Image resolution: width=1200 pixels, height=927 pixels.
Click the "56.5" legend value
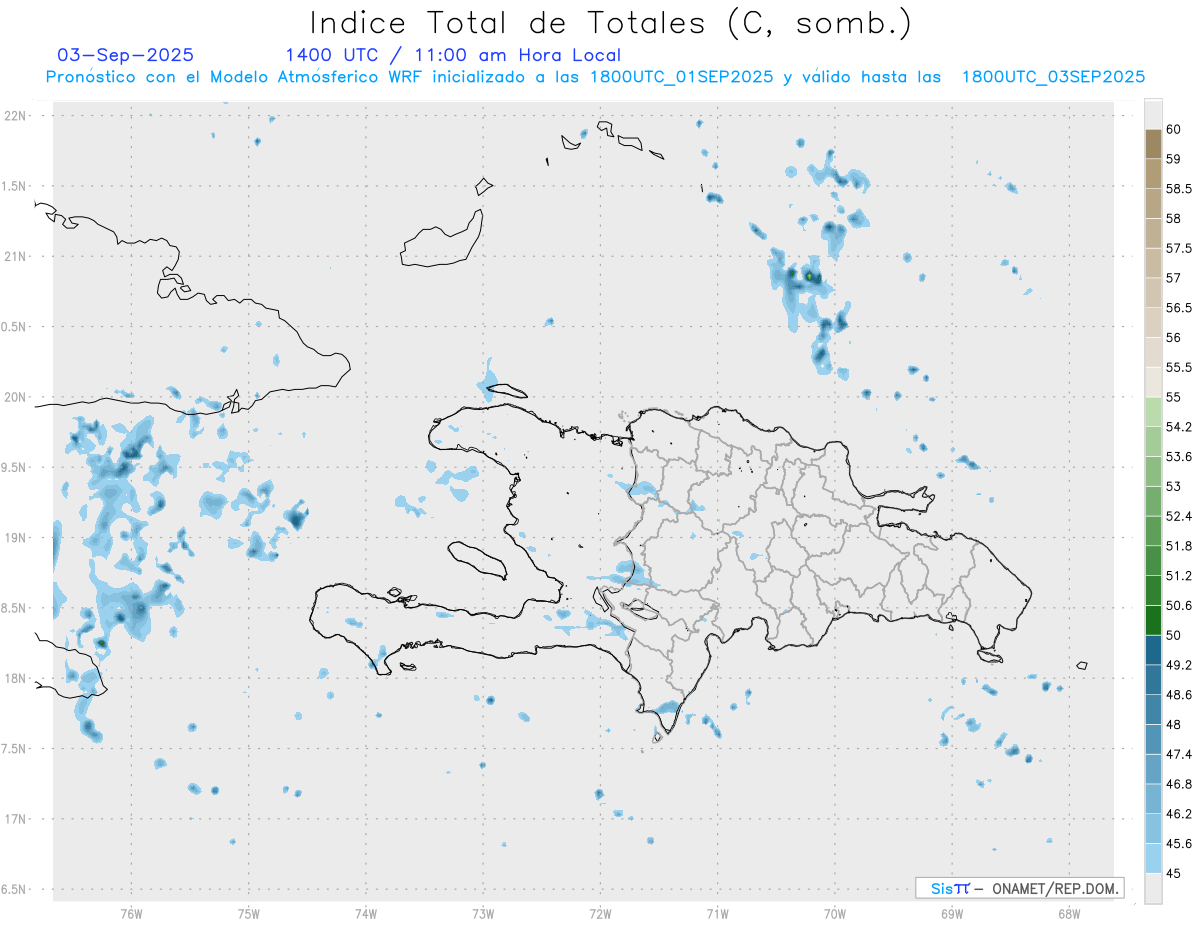point(1178,308)
